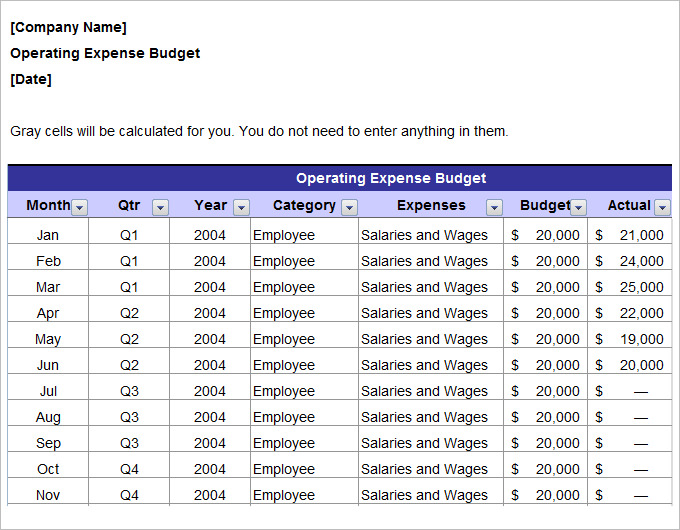Click the Actual column header label

point(629,205)
